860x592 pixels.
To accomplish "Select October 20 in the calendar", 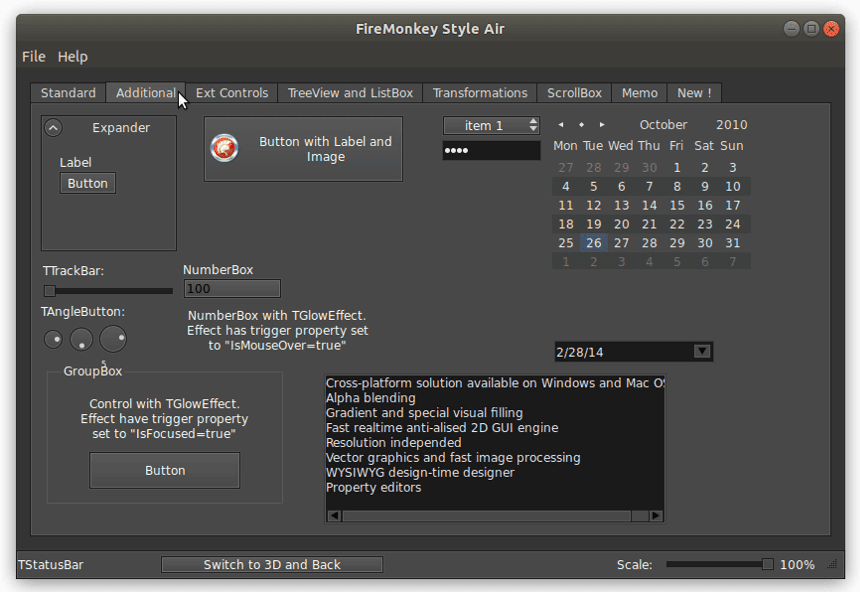I will [x=621, y=224].
